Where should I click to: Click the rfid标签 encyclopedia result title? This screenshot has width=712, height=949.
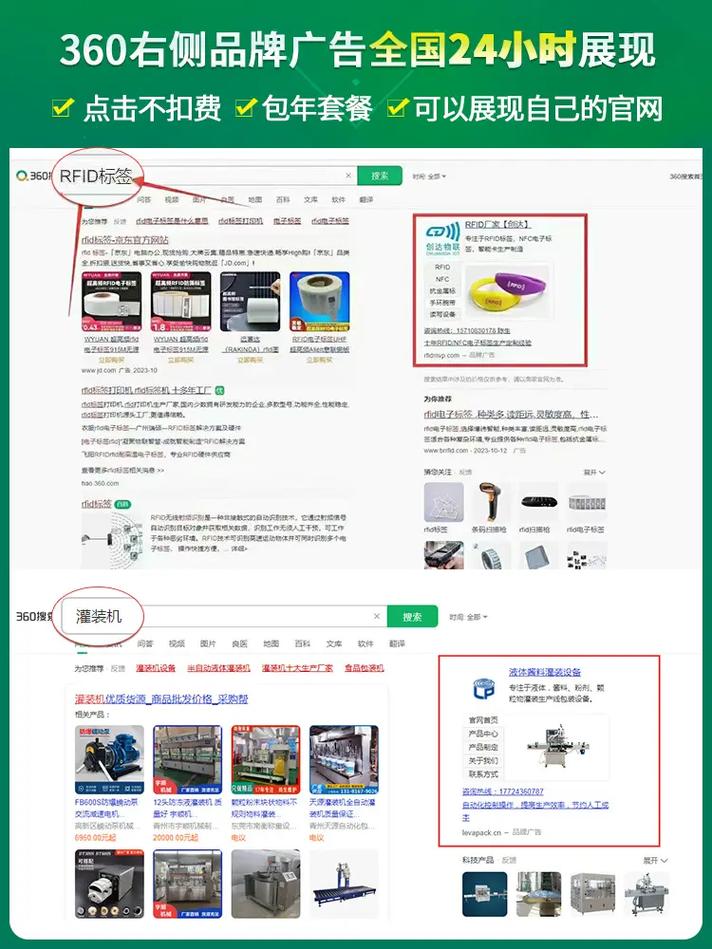click(97, 504)
